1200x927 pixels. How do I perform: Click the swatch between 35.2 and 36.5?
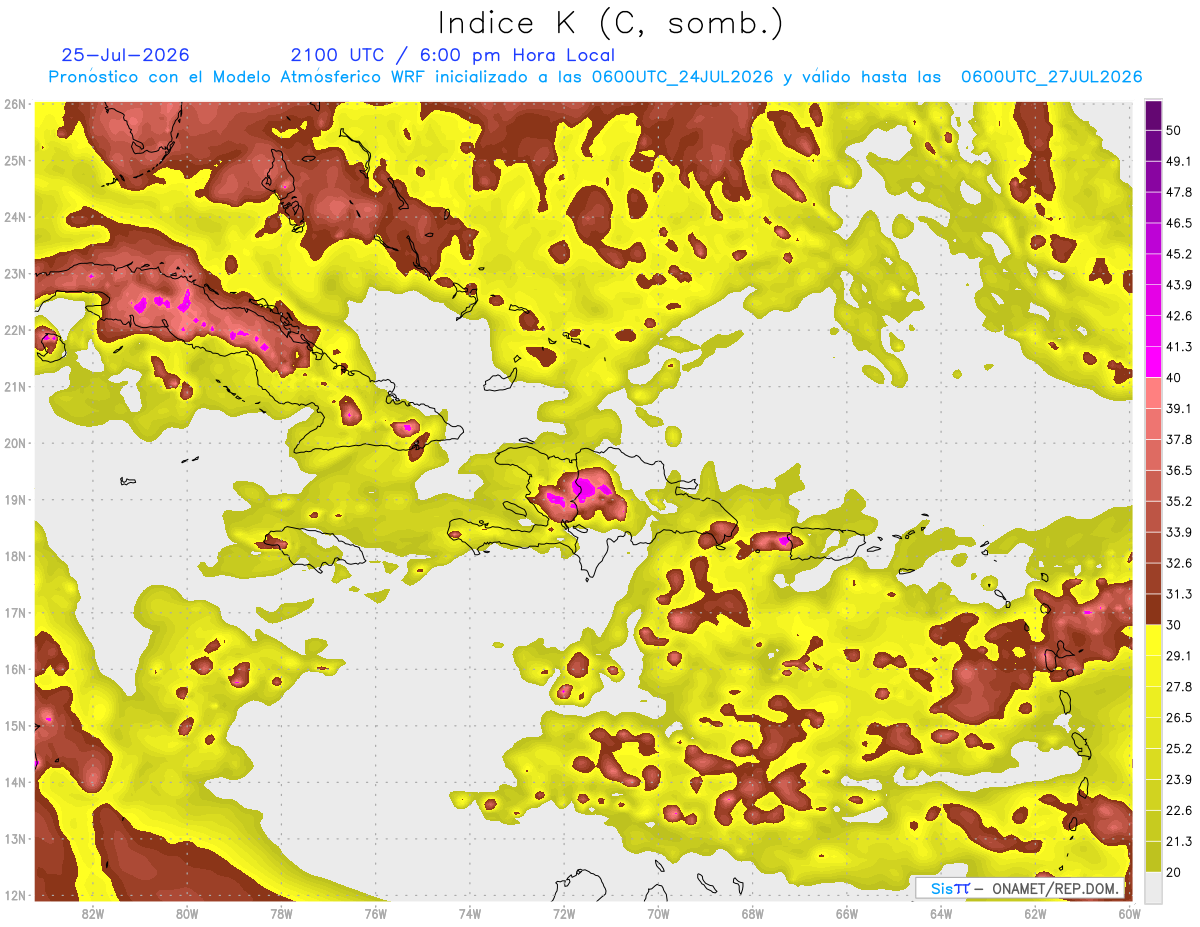[1153, 486]
